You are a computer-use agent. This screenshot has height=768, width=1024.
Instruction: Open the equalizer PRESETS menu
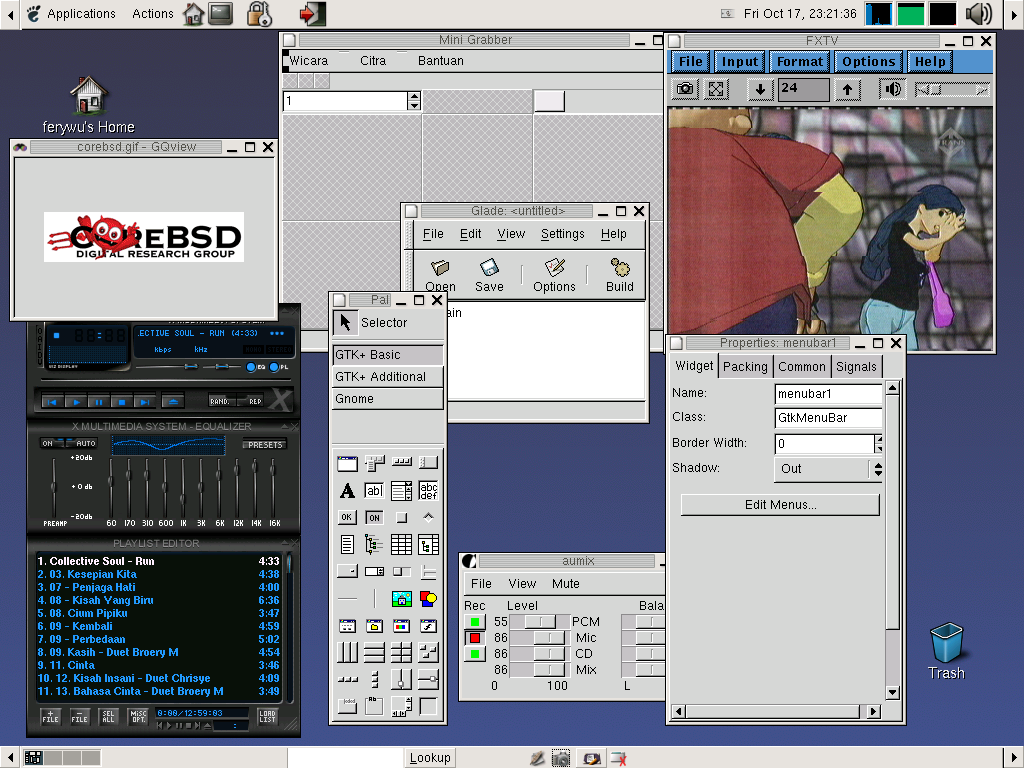(265, 445)
